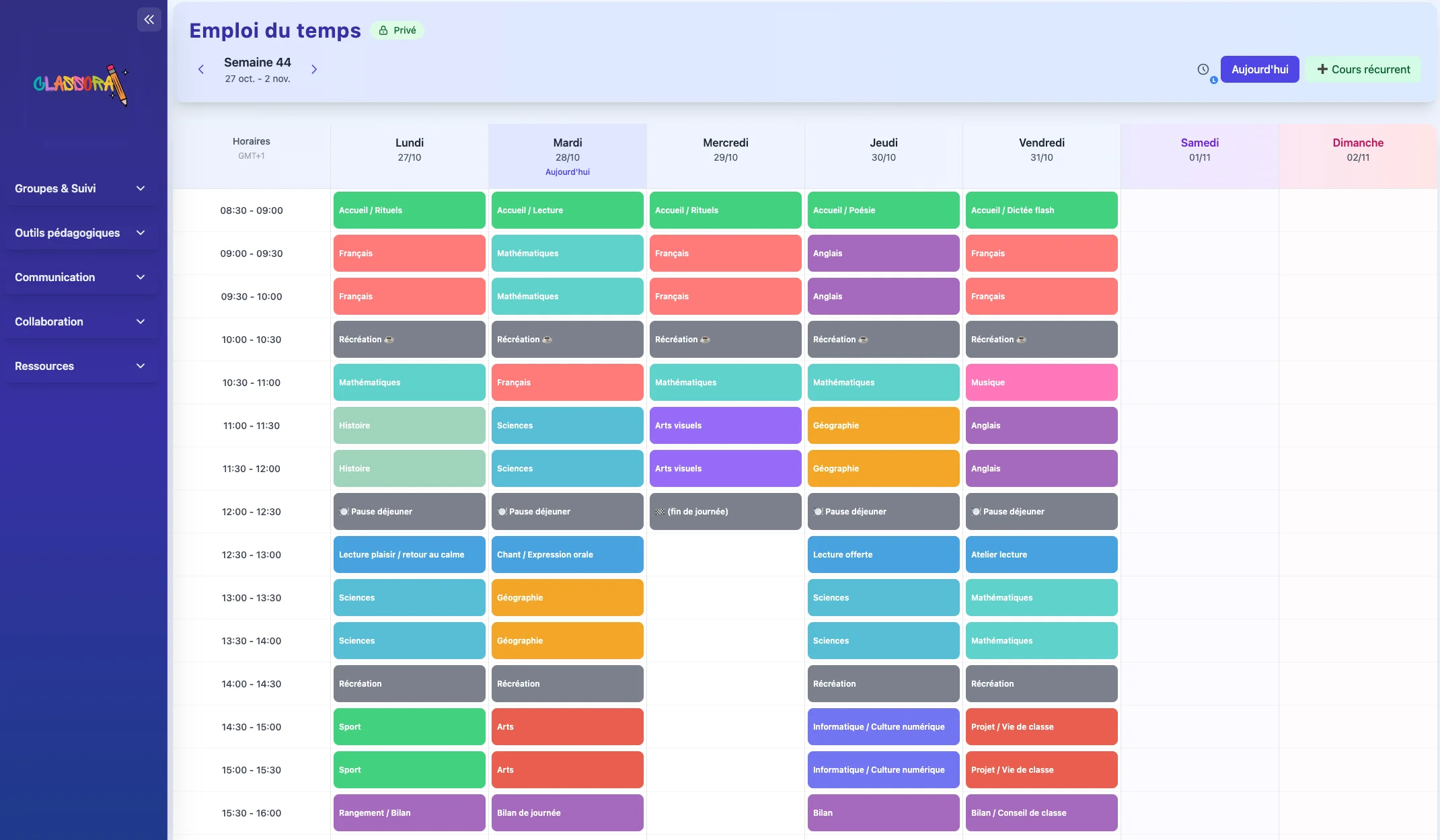Open the clock/timezone icon near Aujourd'hui
The width and height of the screenshot is (1440, 840).
tap(1202, 69)
